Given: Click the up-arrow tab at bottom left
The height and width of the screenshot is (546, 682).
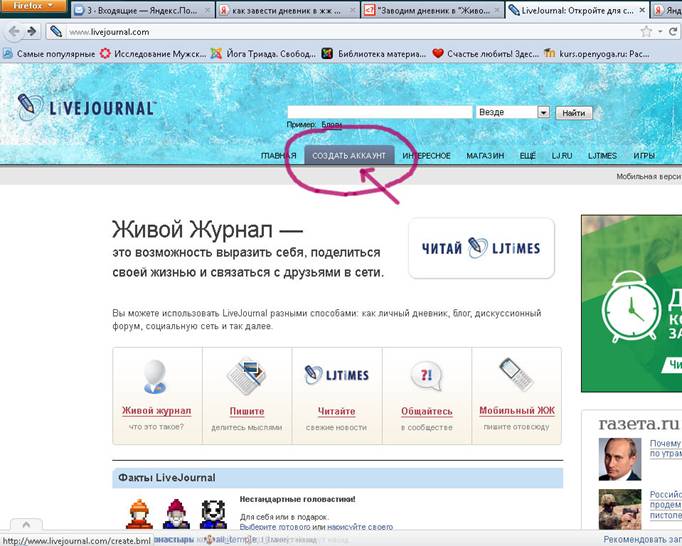Looking at the screenshot, I should 26,525.
